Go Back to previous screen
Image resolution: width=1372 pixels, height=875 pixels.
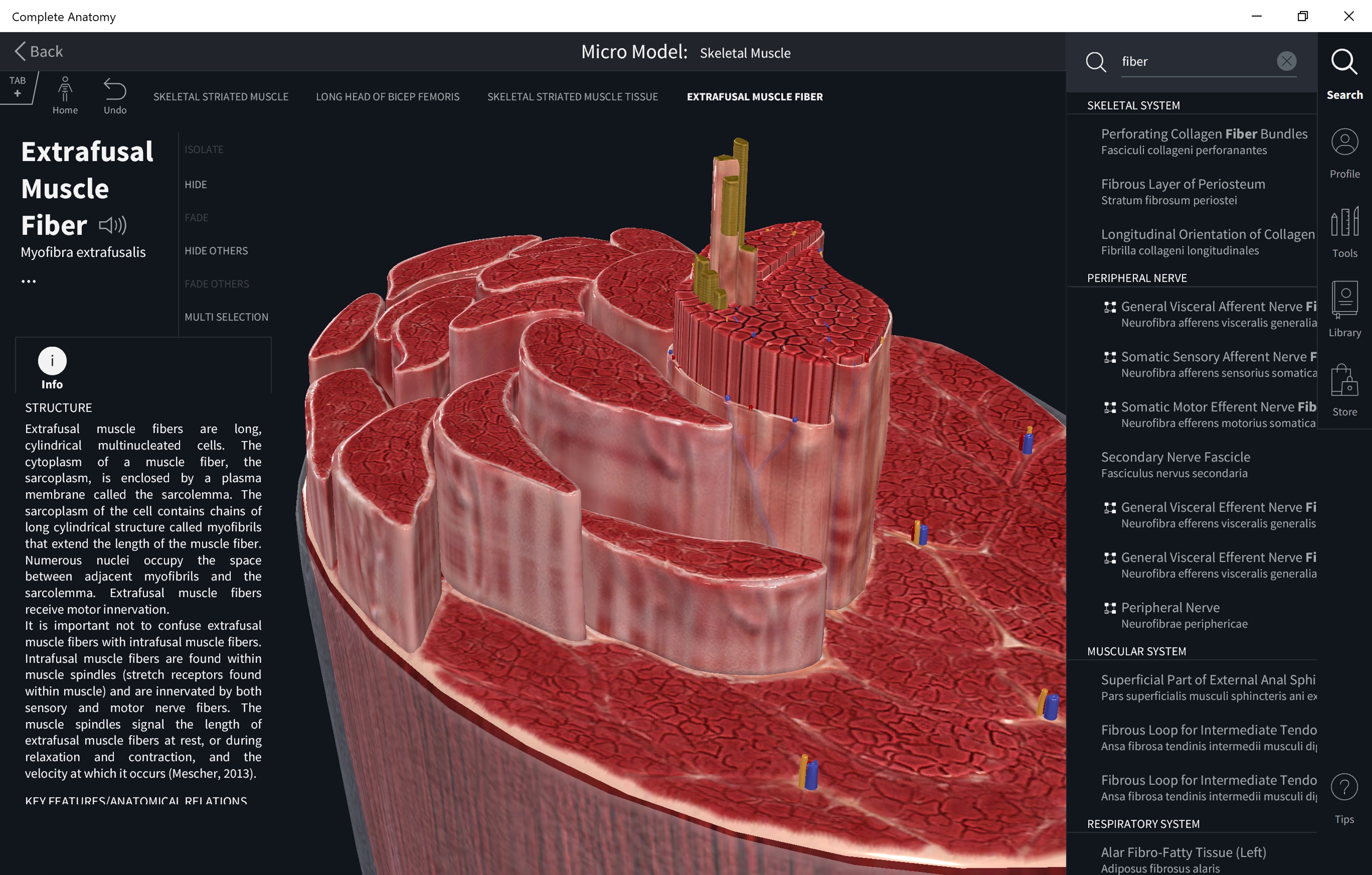click(x=38, y=51)
